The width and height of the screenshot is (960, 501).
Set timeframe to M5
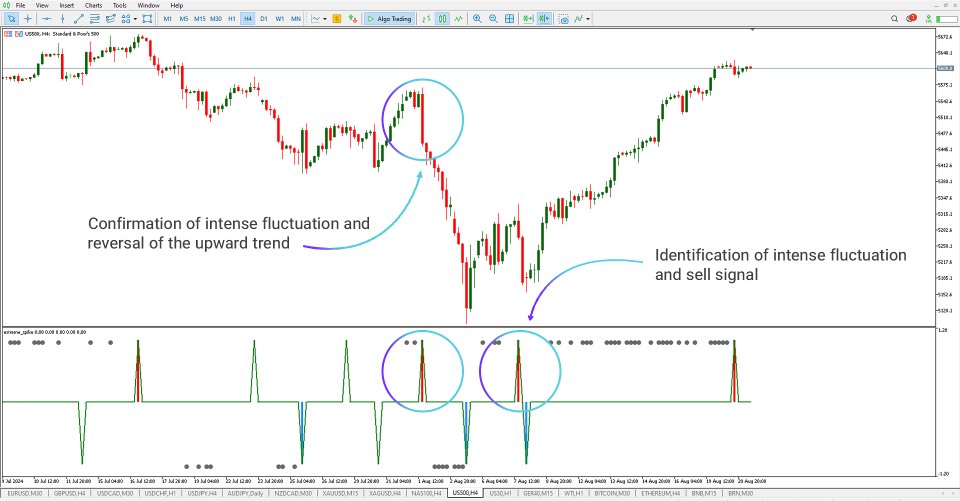pyautogui.click(x=184, y=19)
